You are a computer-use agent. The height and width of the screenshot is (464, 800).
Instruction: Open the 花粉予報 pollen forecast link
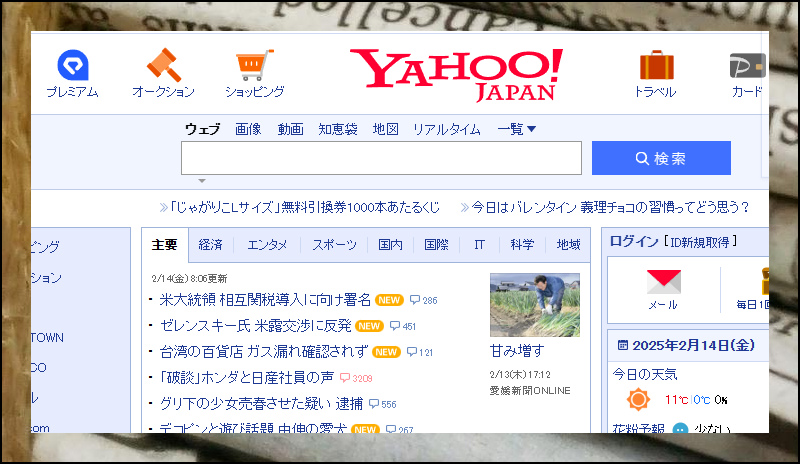[639, 429]
